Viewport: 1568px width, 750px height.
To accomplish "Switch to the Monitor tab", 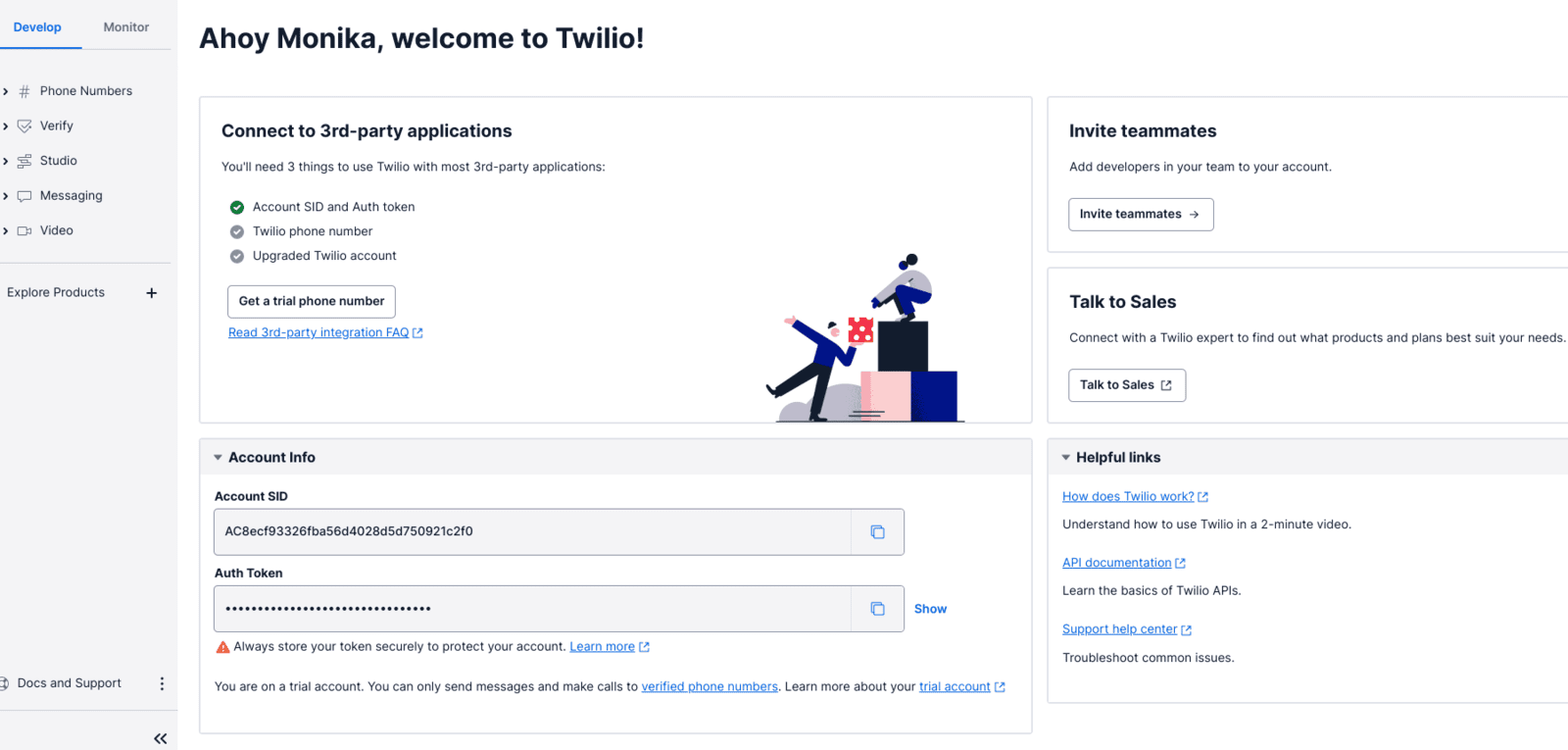I will [x=126, y=27].
